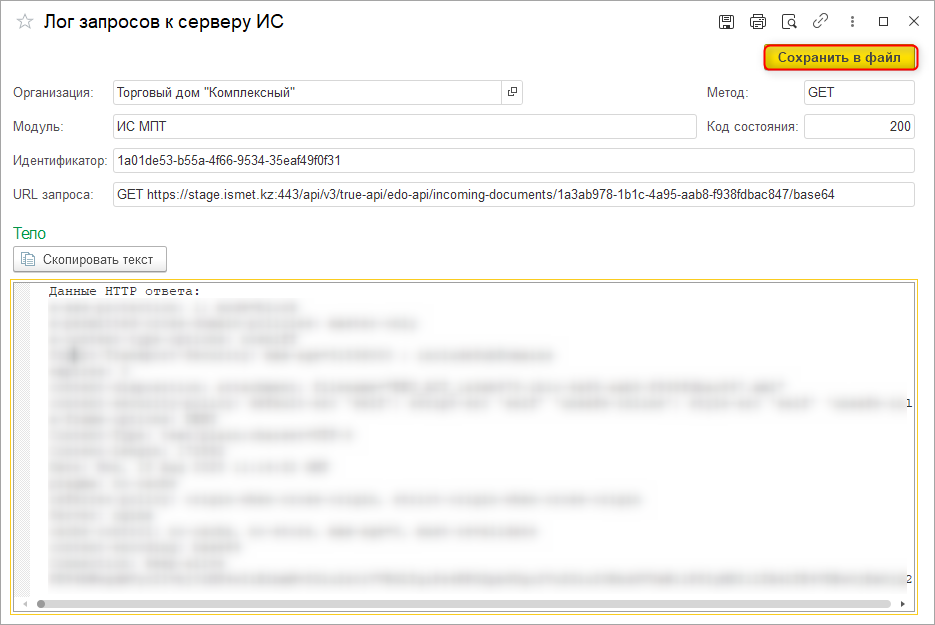Image resolution: width=935 pixels, height=625 pixels.
Task: Click inside the HTTP response body text area
Action: click(x=470, y=440)
